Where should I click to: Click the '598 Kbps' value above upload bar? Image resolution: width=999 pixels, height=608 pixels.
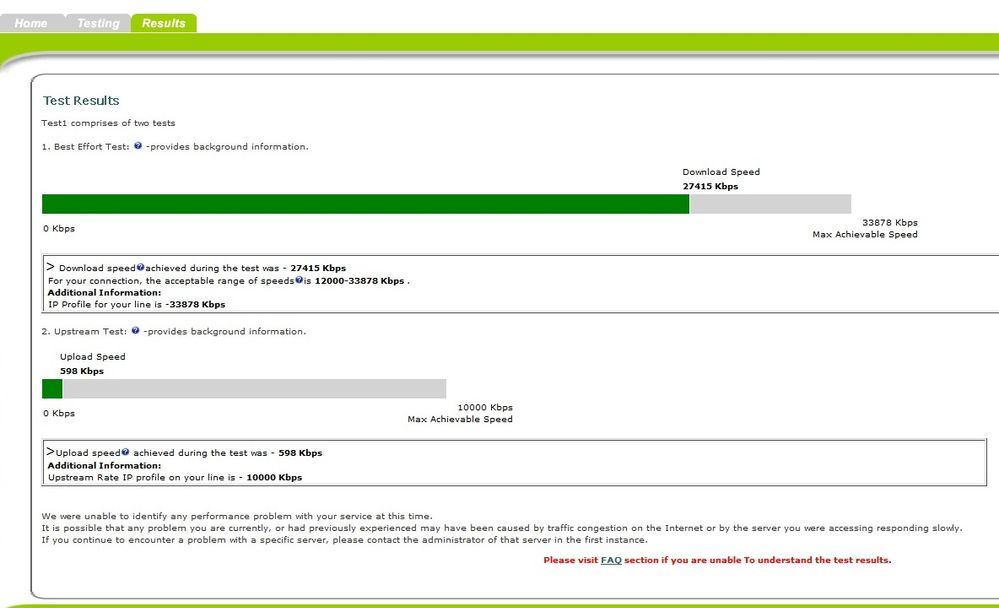click(x=82, y=371)
